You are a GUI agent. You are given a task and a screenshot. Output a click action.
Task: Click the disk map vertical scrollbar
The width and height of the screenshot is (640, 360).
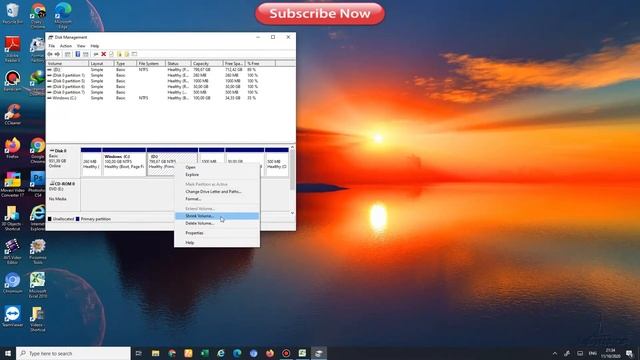pos(292,180)
